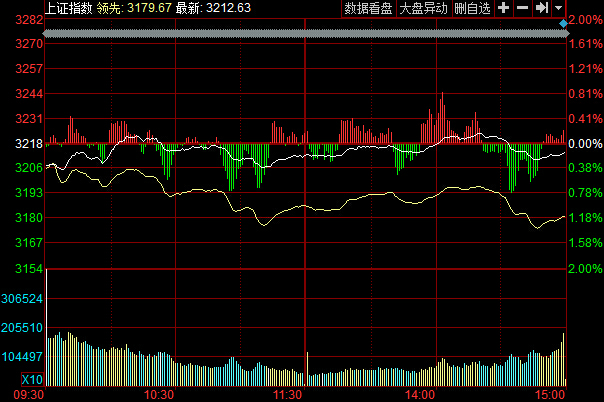Click the minus zoom-out icon
Screen dimensions: 604x402
coord(522,8)
